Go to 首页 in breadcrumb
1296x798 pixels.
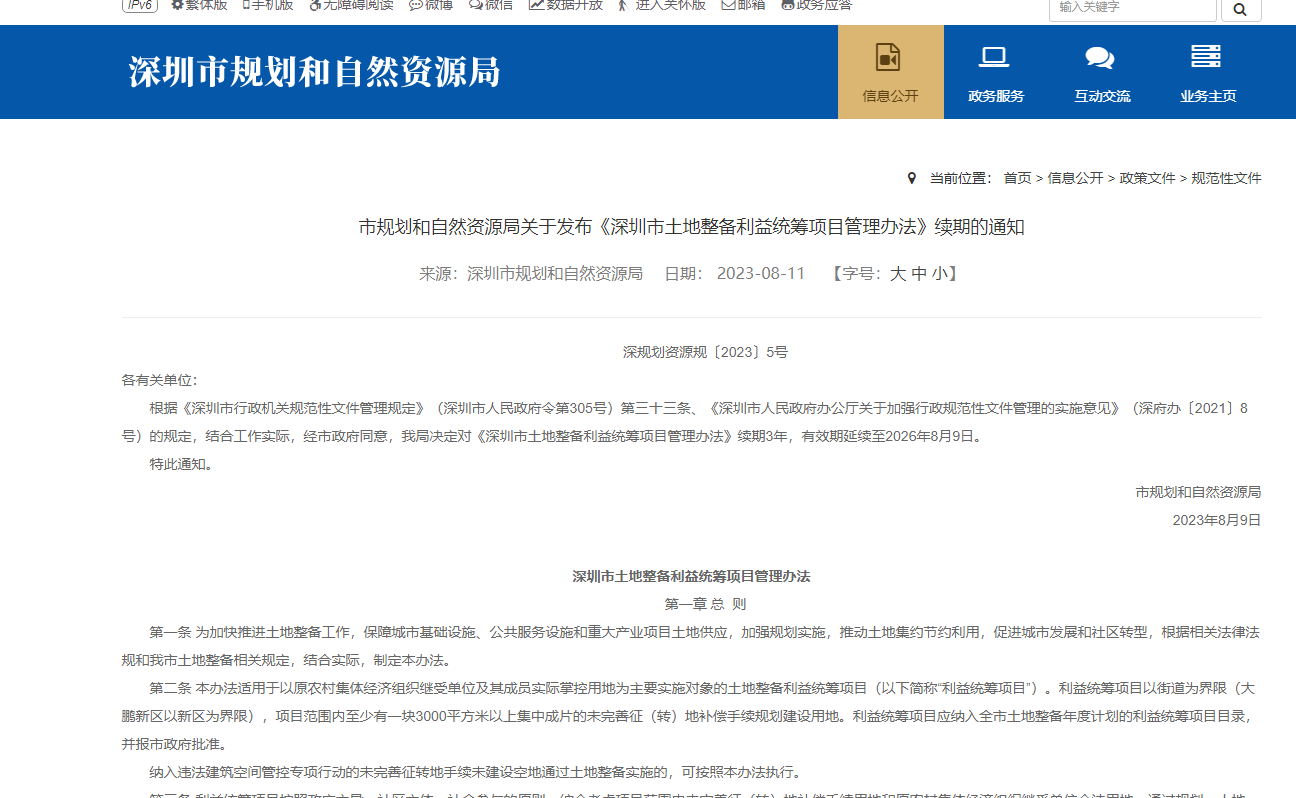[1017, 178]
